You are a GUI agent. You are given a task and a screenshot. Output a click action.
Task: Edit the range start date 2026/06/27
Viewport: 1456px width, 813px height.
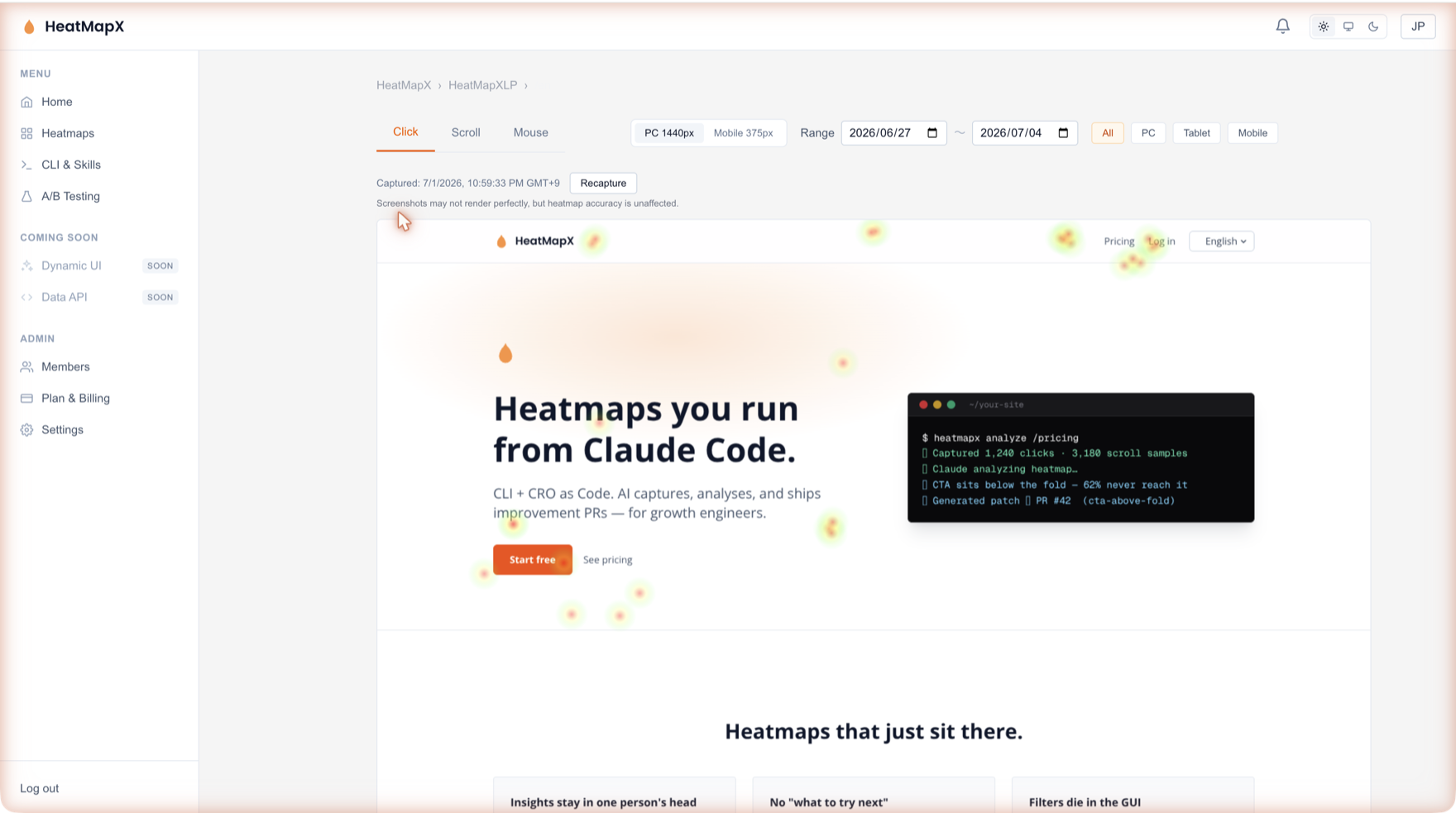880,133
